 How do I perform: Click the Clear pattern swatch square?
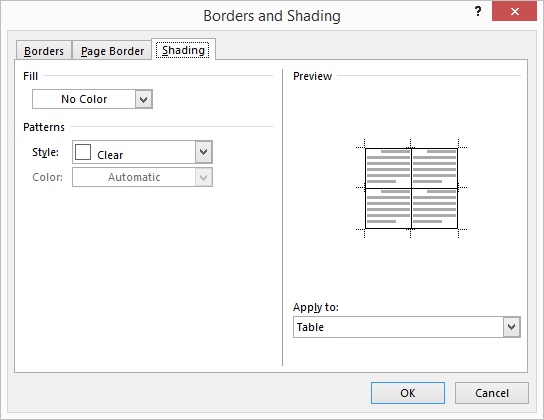pos(83,152)
